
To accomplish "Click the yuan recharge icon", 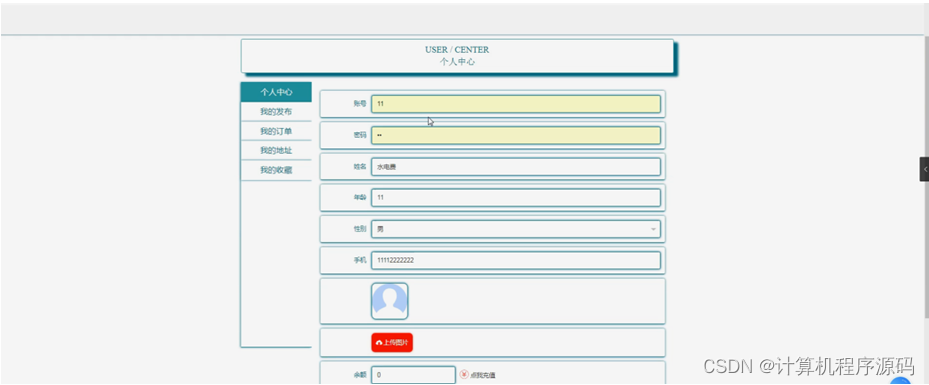I will [x=464, y=374].
